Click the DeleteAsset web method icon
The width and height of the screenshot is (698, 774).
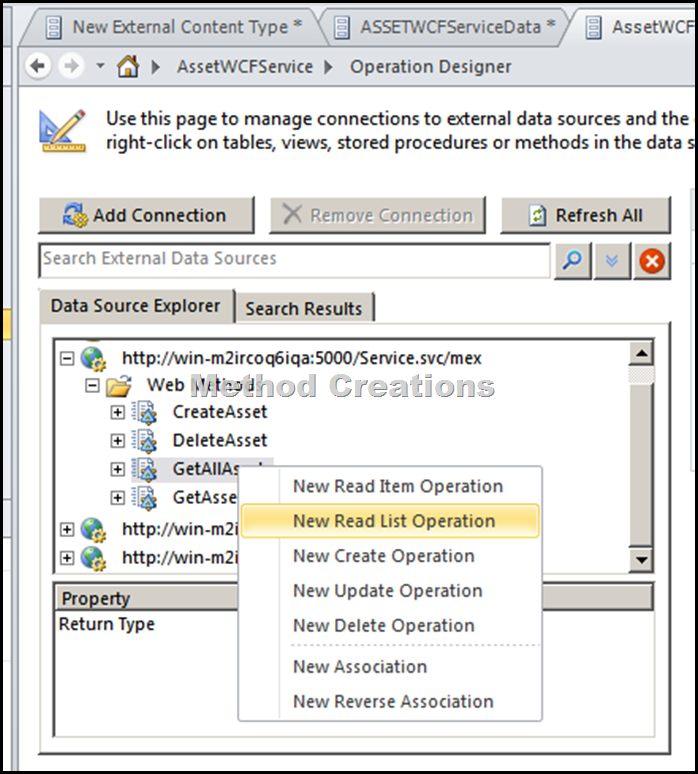145,440
